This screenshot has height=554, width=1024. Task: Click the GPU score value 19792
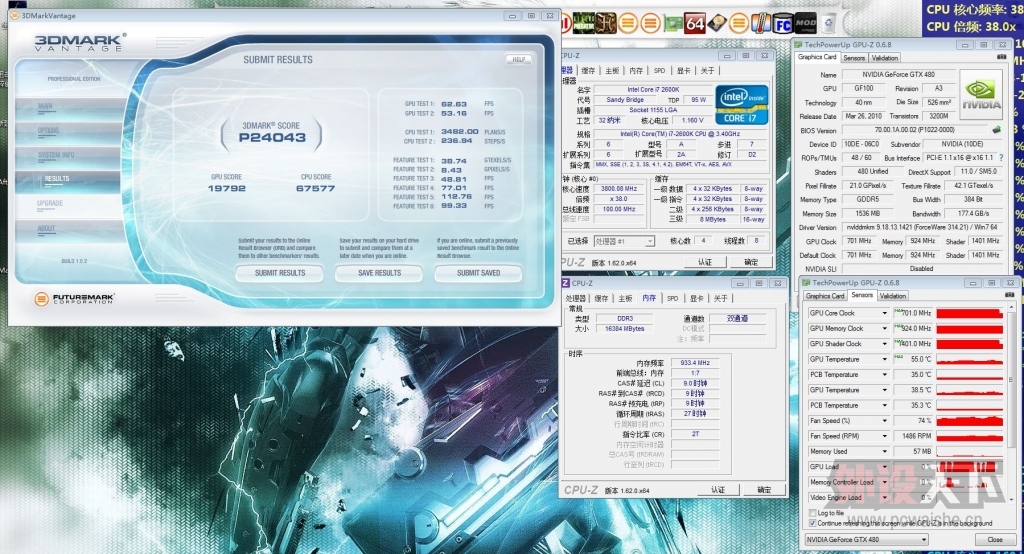pyautogui.click(x=227, y=189)
